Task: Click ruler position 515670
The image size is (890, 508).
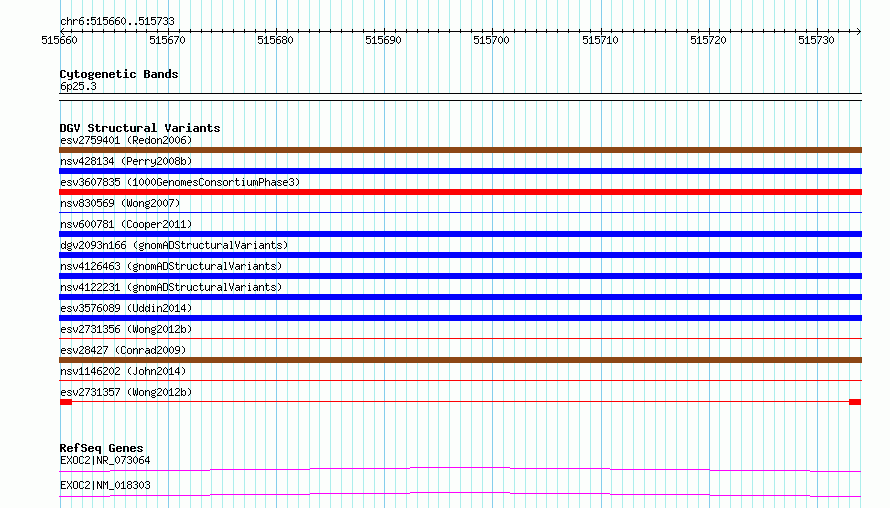Action: 167,40
